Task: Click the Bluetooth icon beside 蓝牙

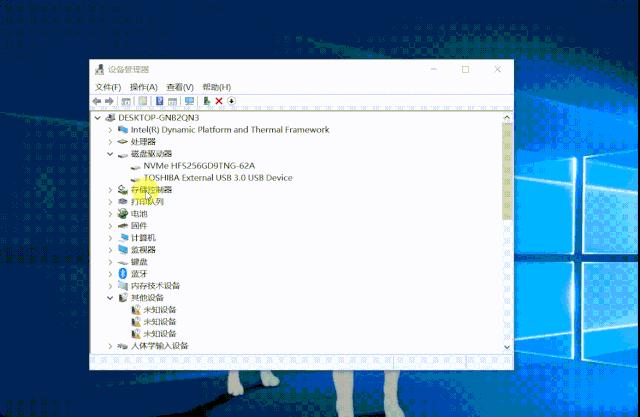Action: click(x=122, y=273)
